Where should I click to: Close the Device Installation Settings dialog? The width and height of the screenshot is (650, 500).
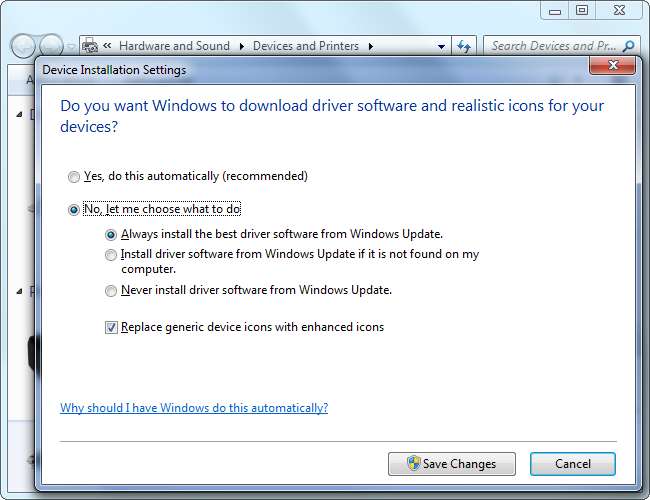(612, 66)
